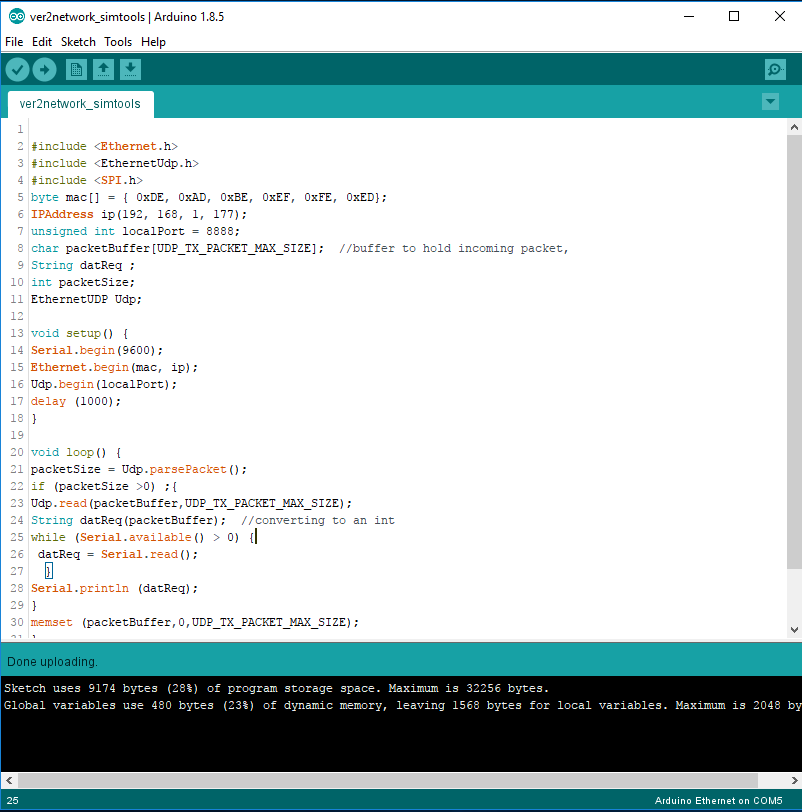Click the '#include <EthernetUdp.h>' line
This screenshot has height=812, width=802.
point(114,164)
